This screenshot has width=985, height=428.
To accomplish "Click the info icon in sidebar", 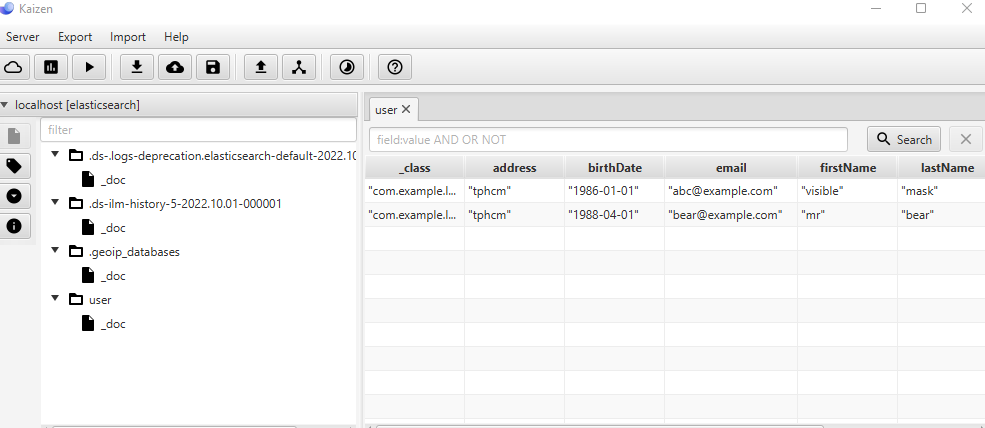I will pos(14,226).
